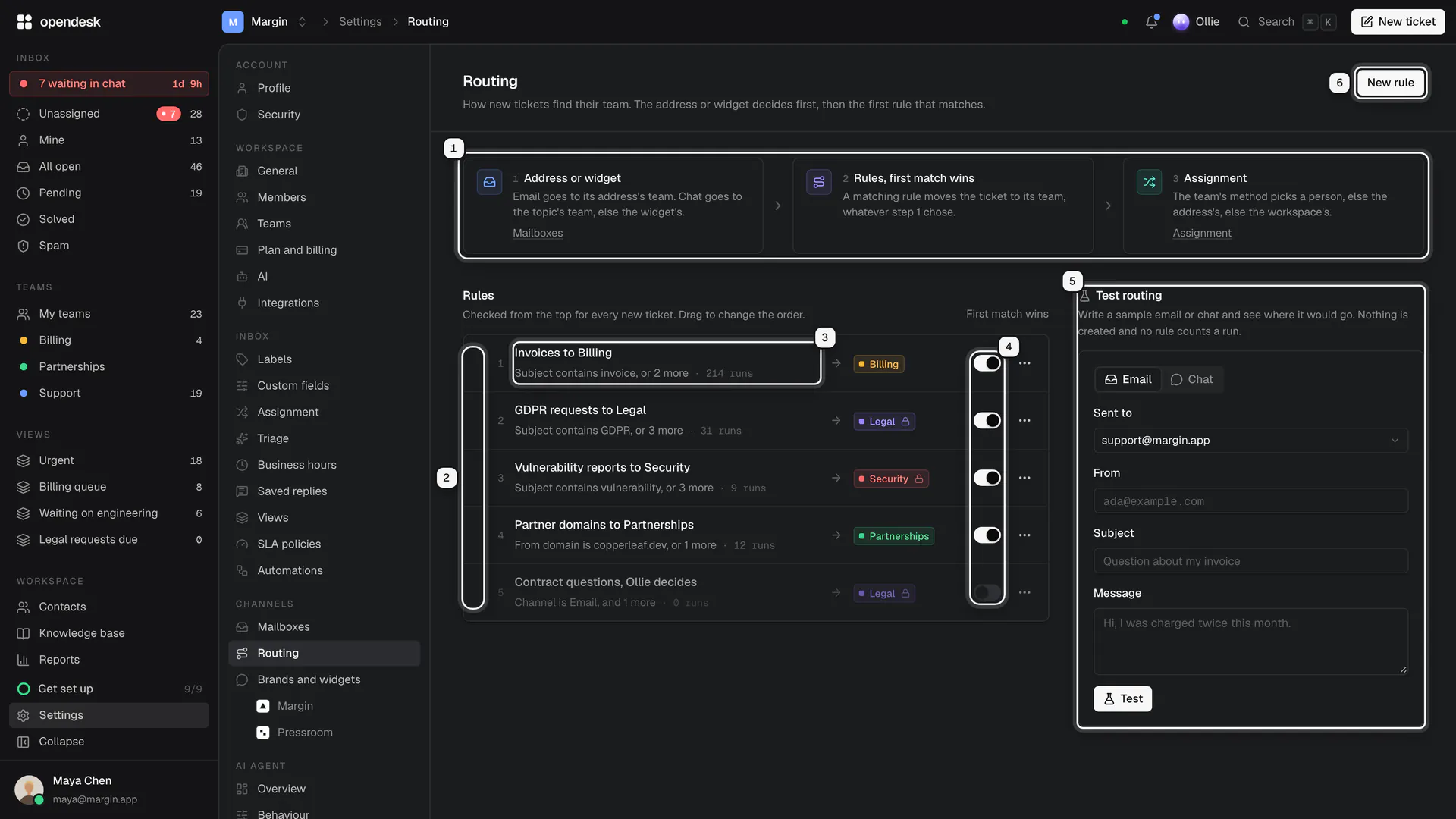Open more options for Vulnerability reports rule

pos(1025,478)
